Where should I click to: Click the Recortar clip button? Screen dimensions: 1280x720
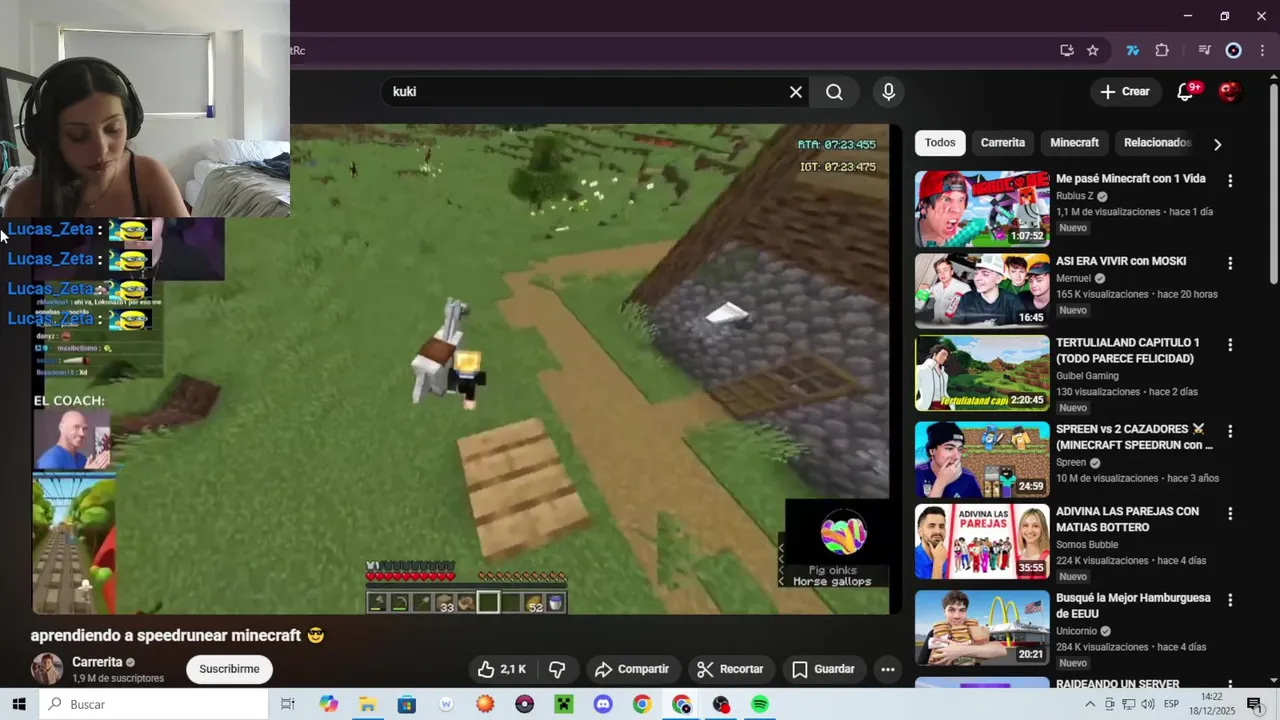tap(730, 669)
